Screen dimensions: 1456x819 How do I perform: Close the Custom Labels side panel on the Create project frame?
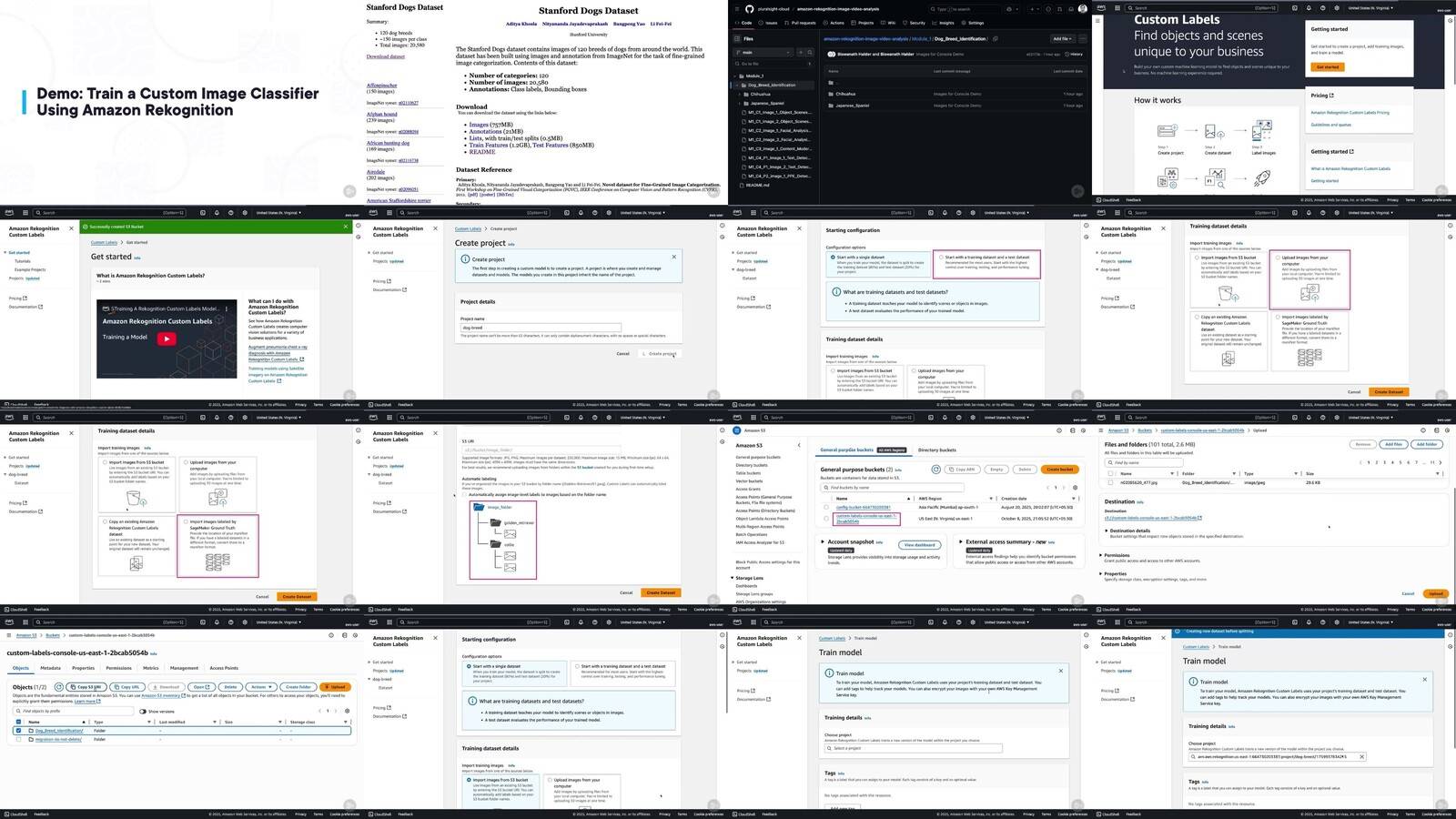point(435,228)
